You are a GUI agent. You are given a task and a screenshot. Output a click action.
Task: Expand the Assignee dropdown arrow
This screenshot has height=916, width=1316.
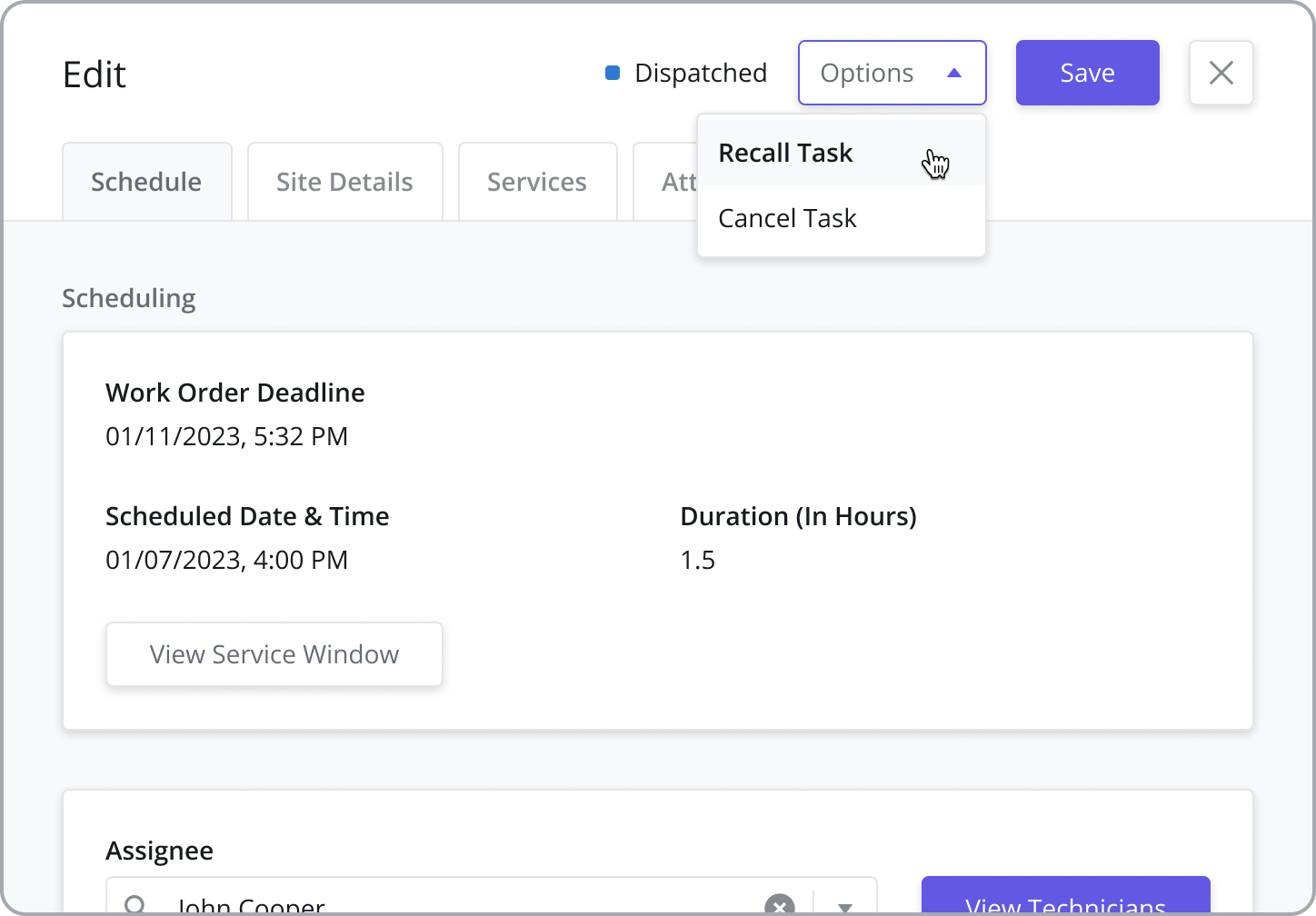pos(845,906)
